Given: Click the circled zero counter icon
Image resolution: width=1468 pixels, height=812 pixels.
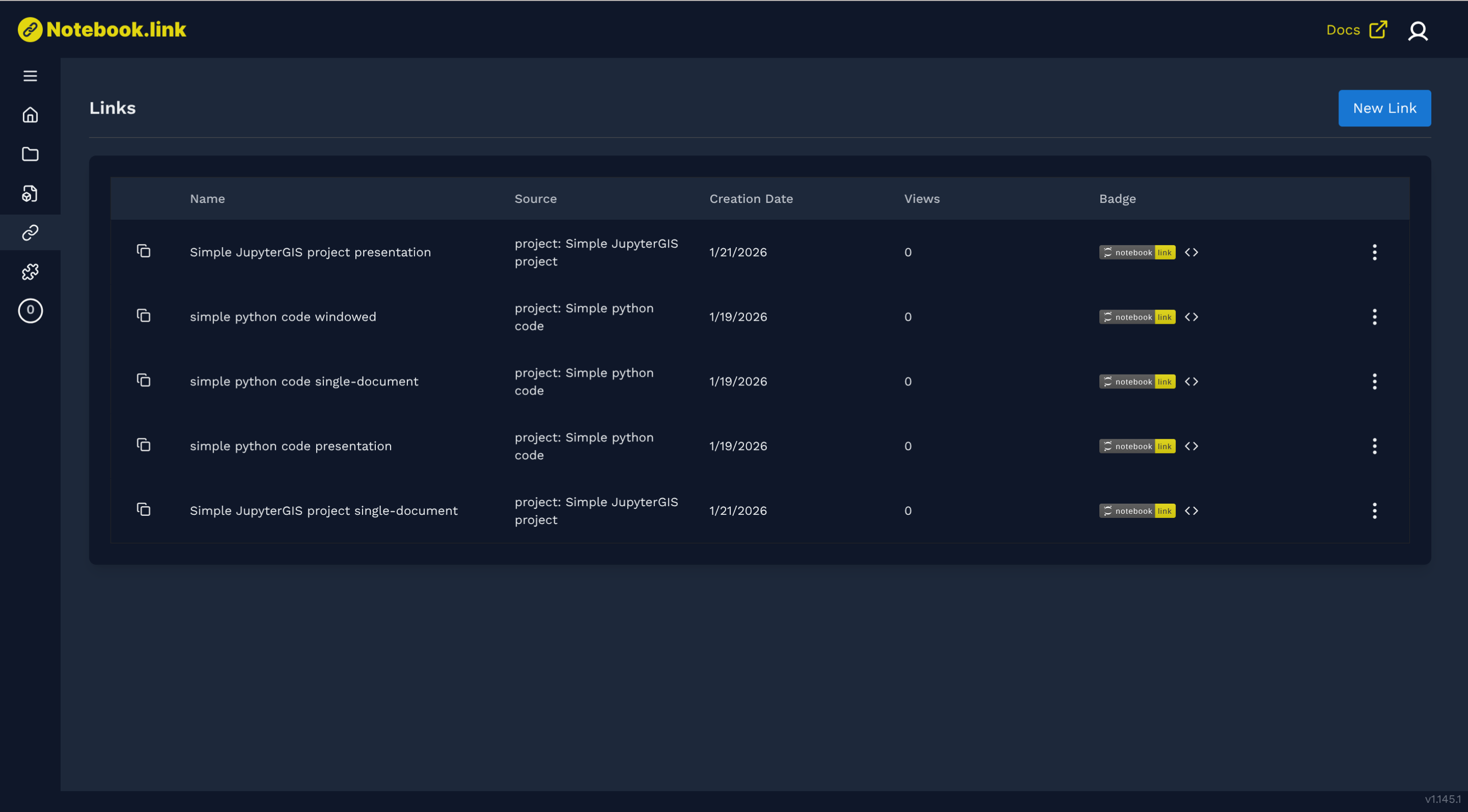Looking at the screenshot, I should 30,310.
